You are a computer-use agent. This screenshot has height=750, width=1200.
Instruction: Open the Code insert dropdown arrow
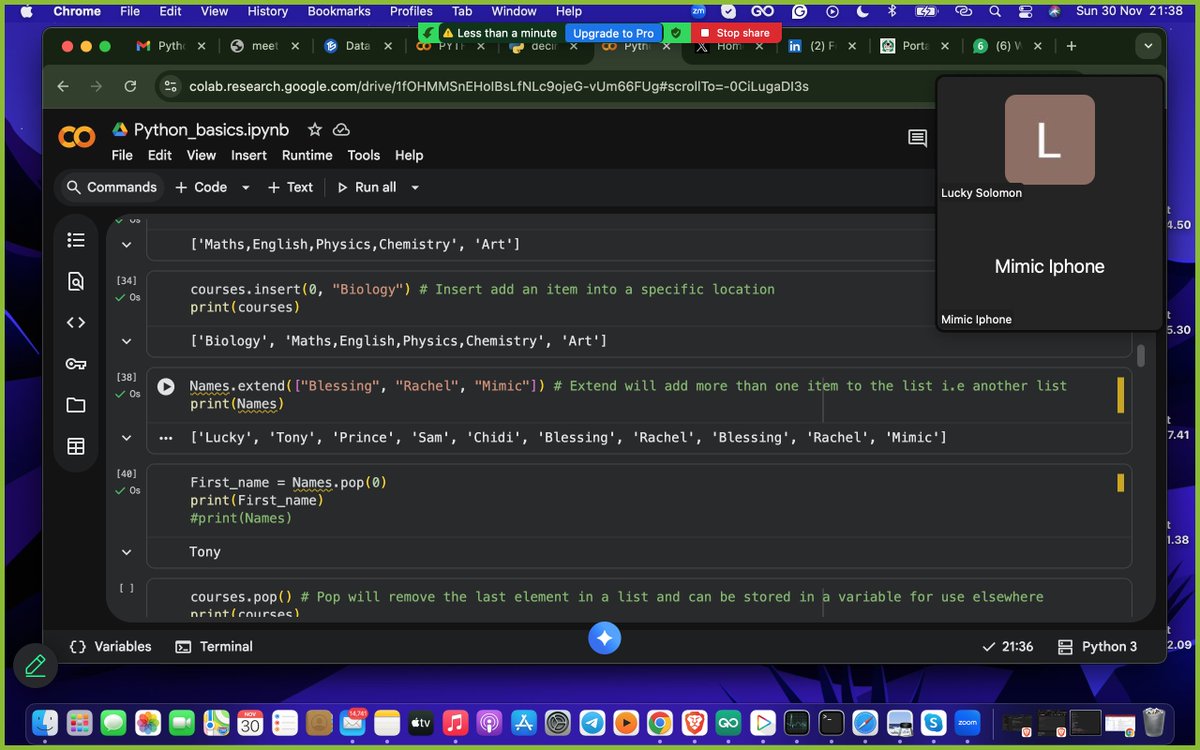point(247,187)
